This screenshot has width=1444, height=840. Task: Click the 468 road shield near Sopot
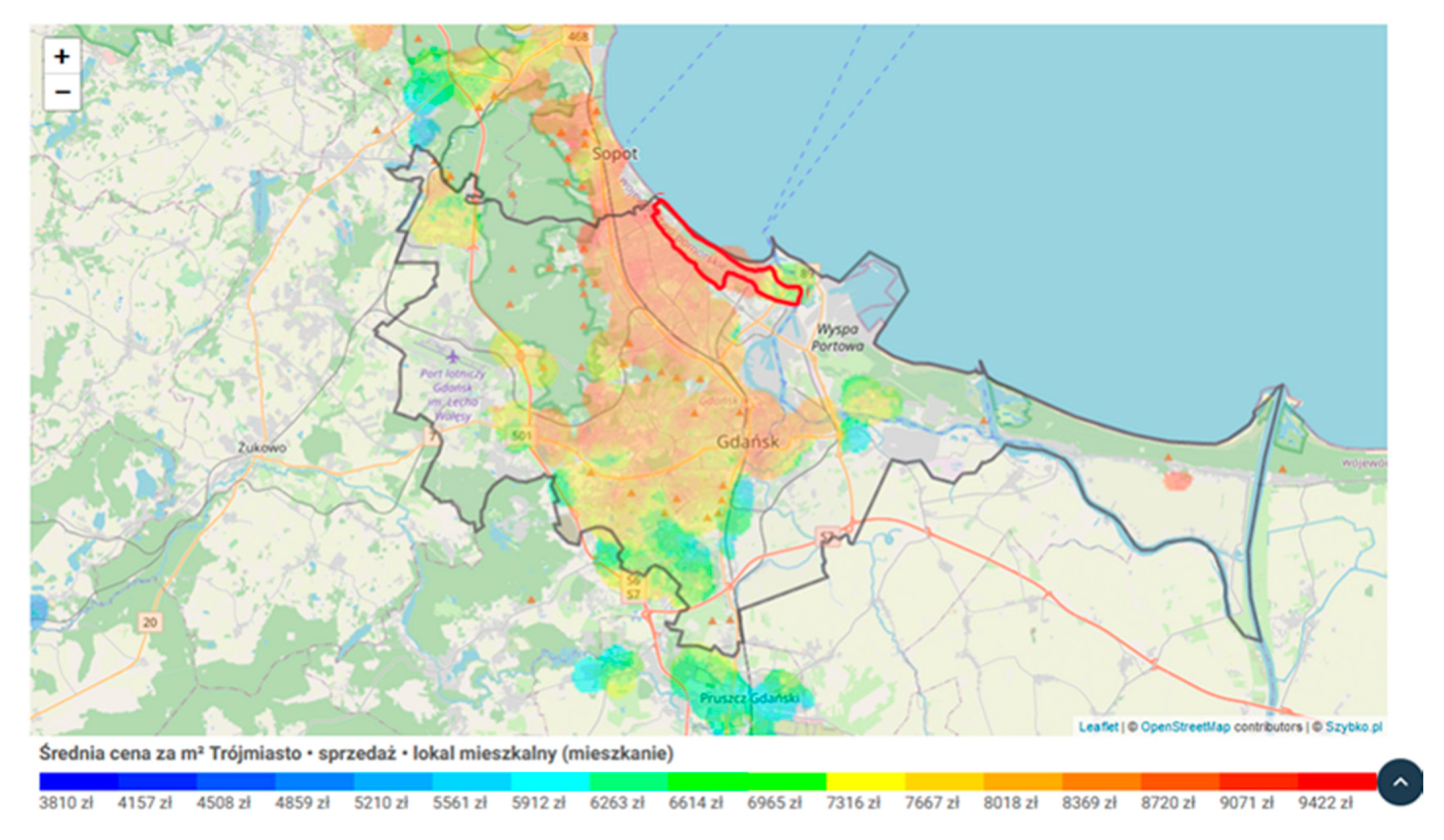point(577,37)
